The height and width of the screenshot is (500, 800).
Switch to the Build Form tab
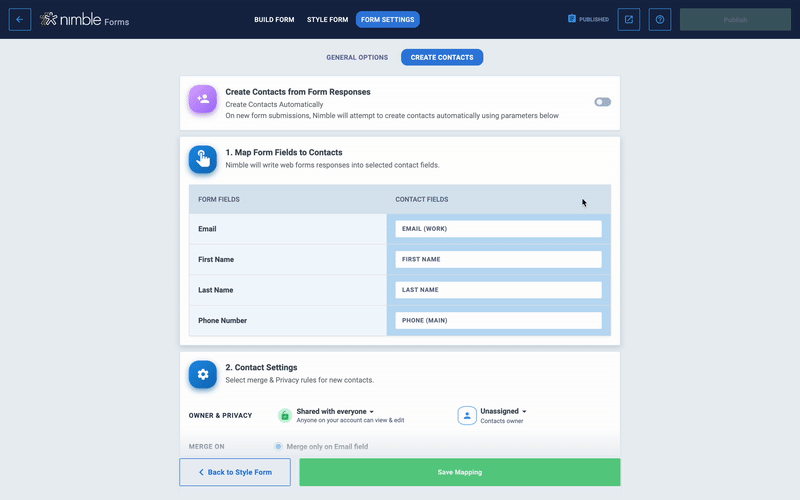(274, 19)
